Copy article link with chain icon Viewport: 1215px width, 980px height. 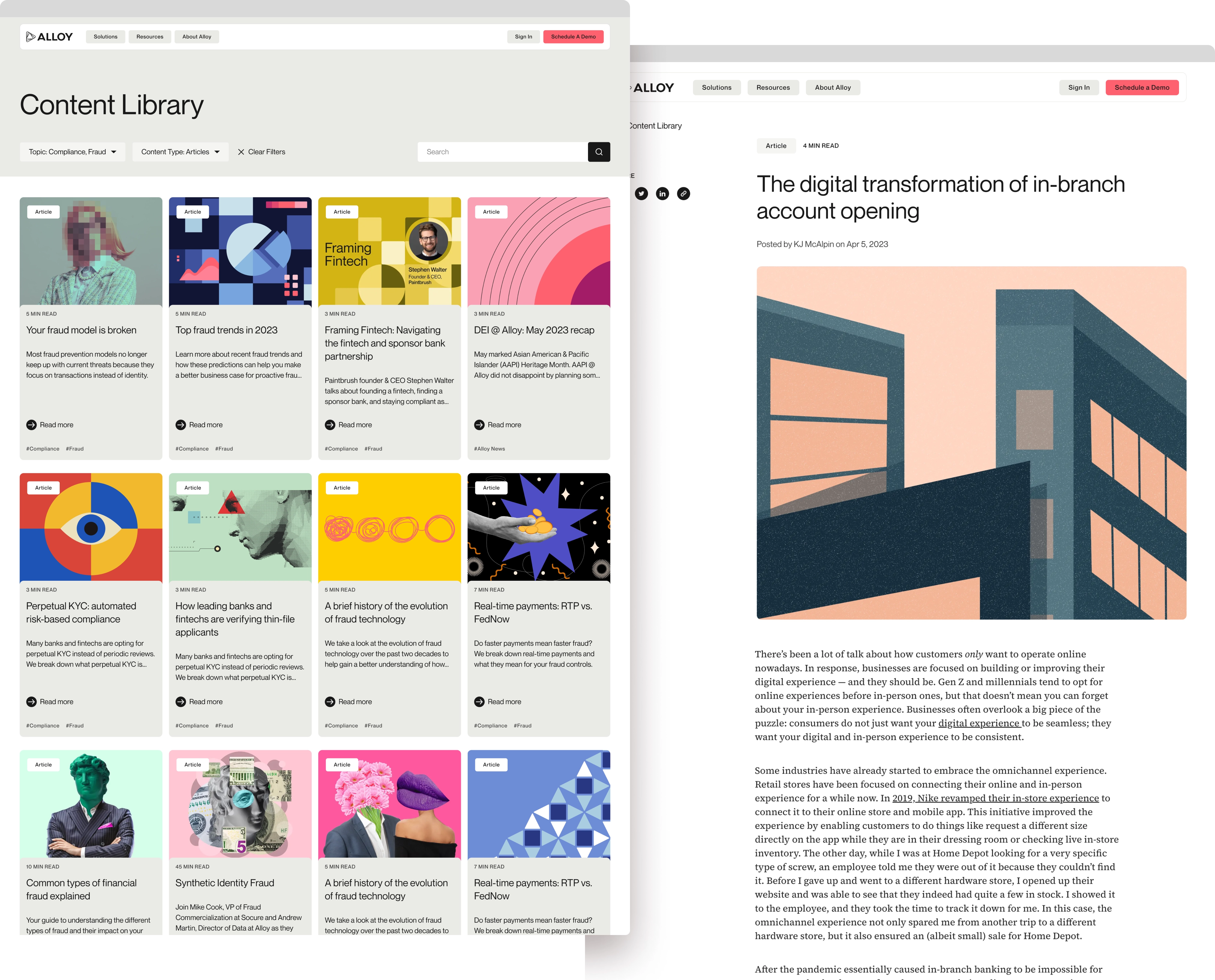(683, 193)
